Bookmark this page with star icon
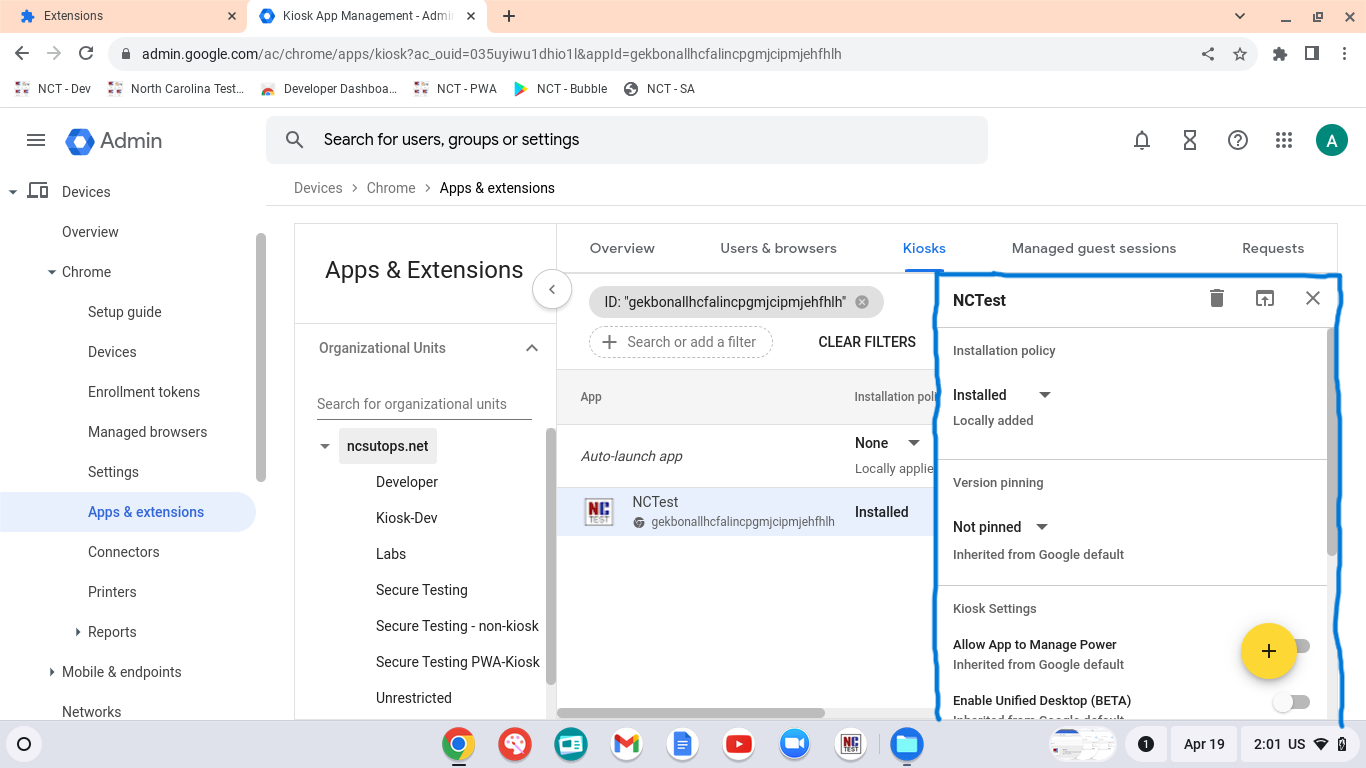The image size is (1366, 768). pos(1240,54)
